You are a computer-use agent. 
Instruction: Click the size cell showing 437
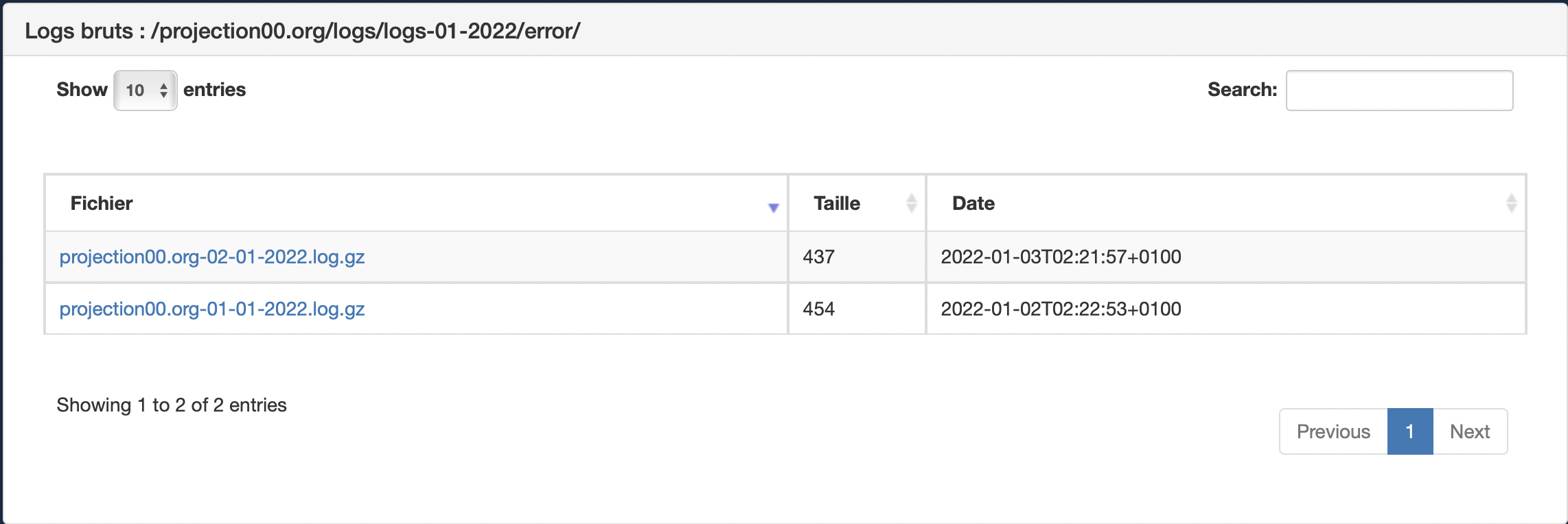click(819, 257)
